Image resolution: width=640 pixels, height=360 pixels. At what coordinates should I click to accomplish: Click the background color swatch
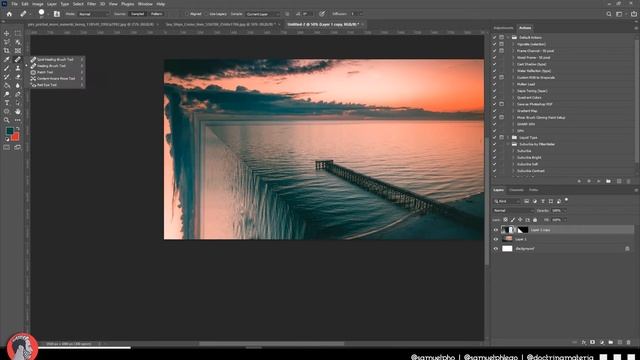(x=16, y=137)
